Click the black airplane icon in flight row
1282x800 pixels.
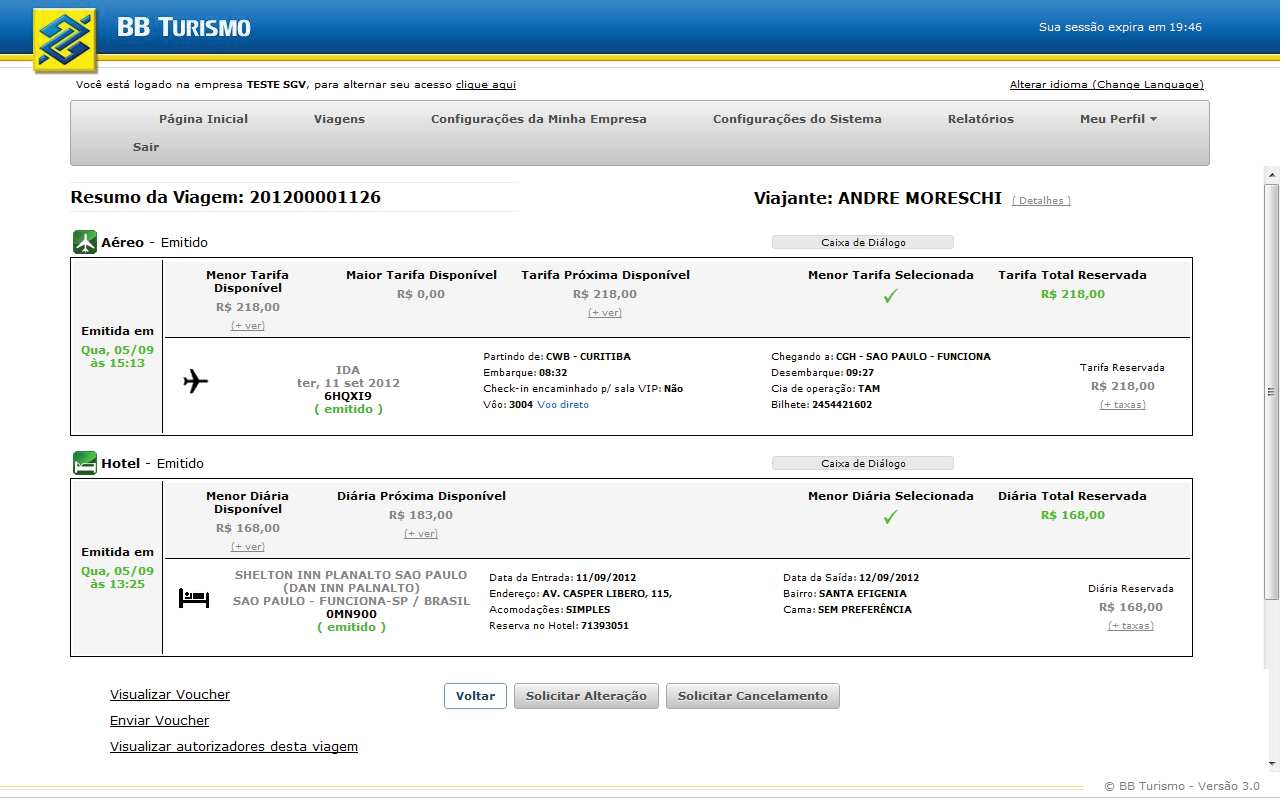click(196, 381)
